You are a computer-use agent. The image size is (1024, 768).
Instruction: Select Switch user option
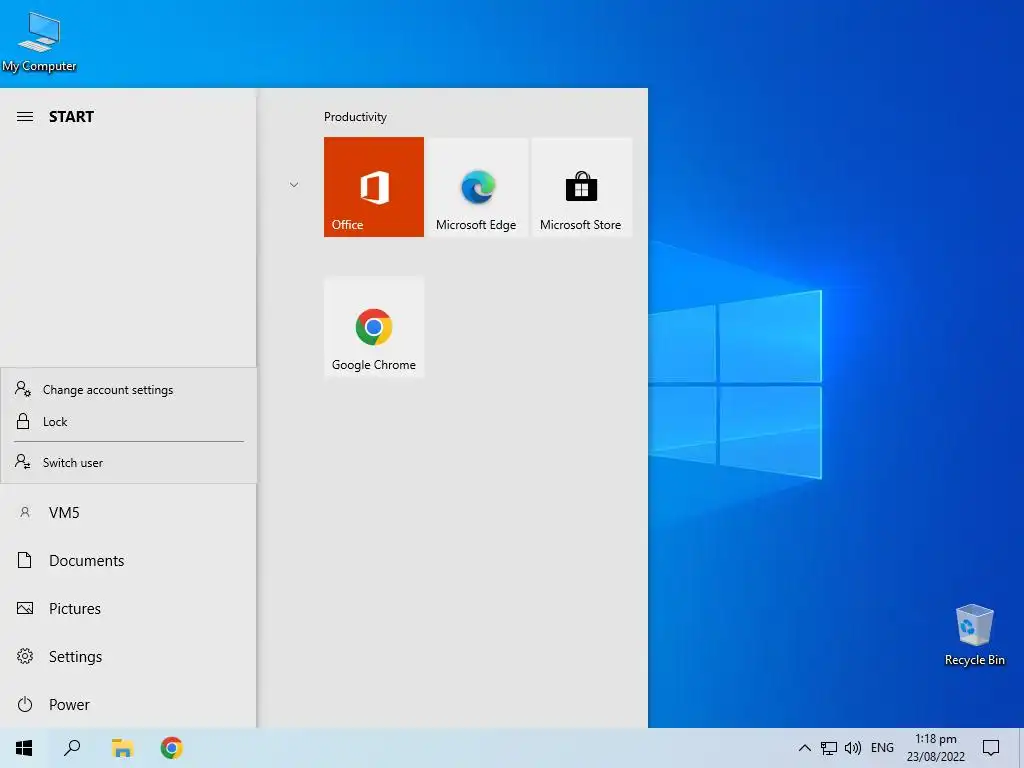129,462
